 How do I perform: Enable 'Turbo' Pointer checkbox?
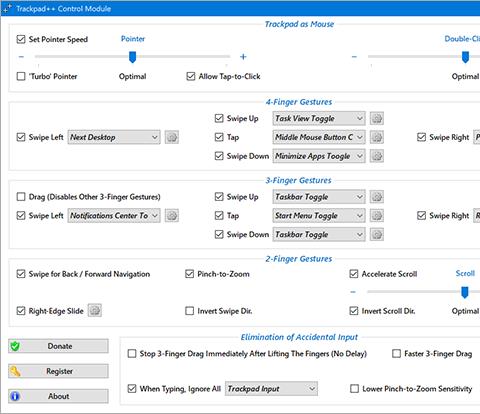[21, 76]
